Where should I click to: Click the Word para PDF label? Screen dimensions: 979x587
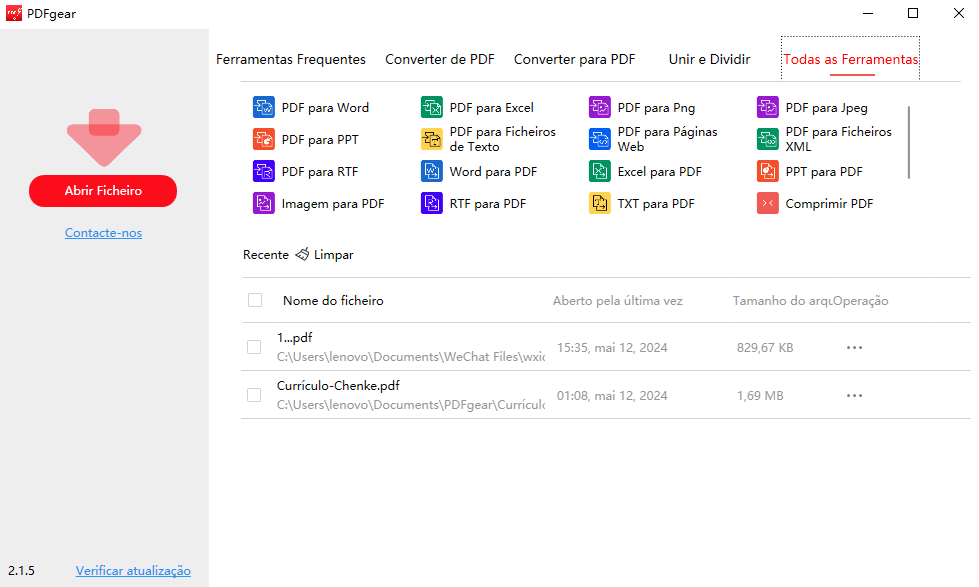click(x=493, y=172)
